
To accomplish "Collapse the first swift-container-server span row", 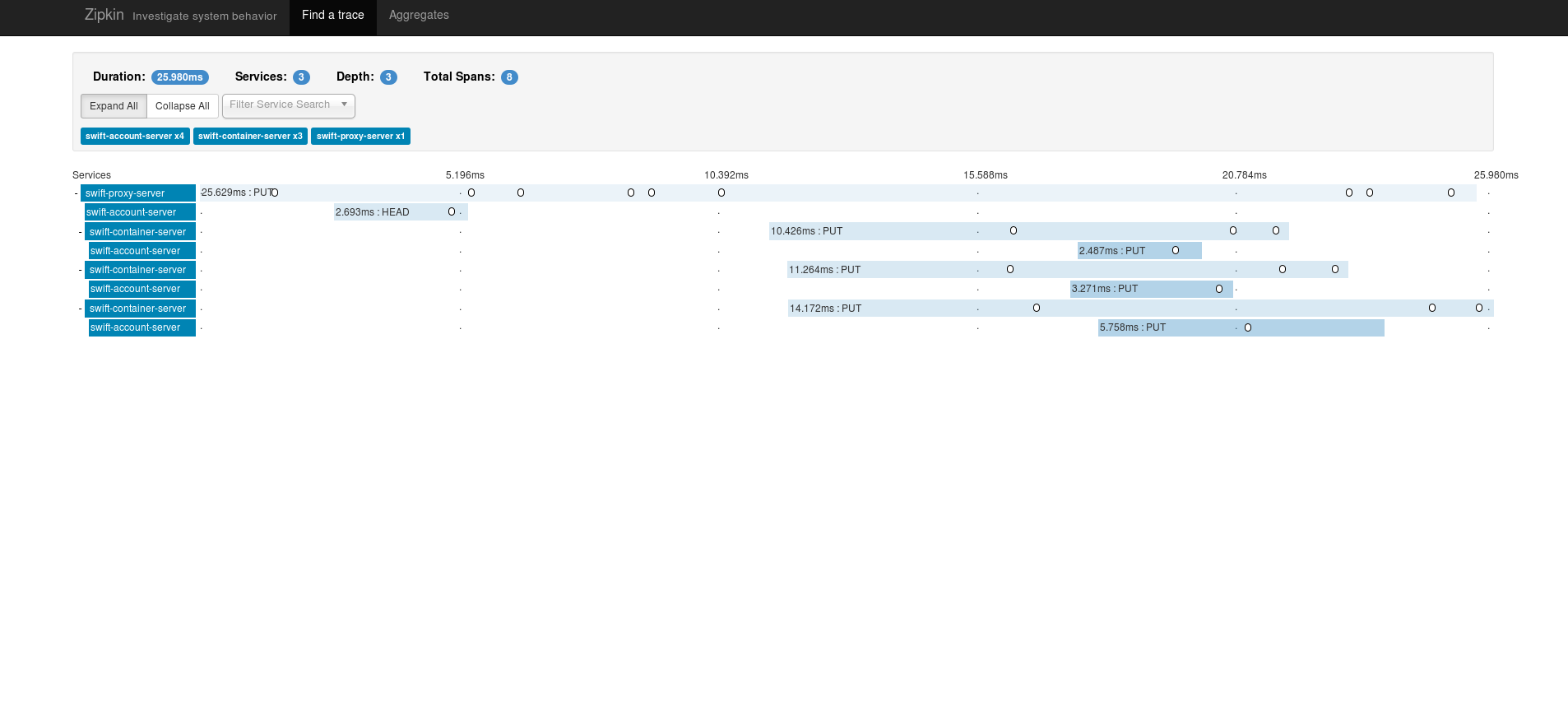I will [81, 232].
